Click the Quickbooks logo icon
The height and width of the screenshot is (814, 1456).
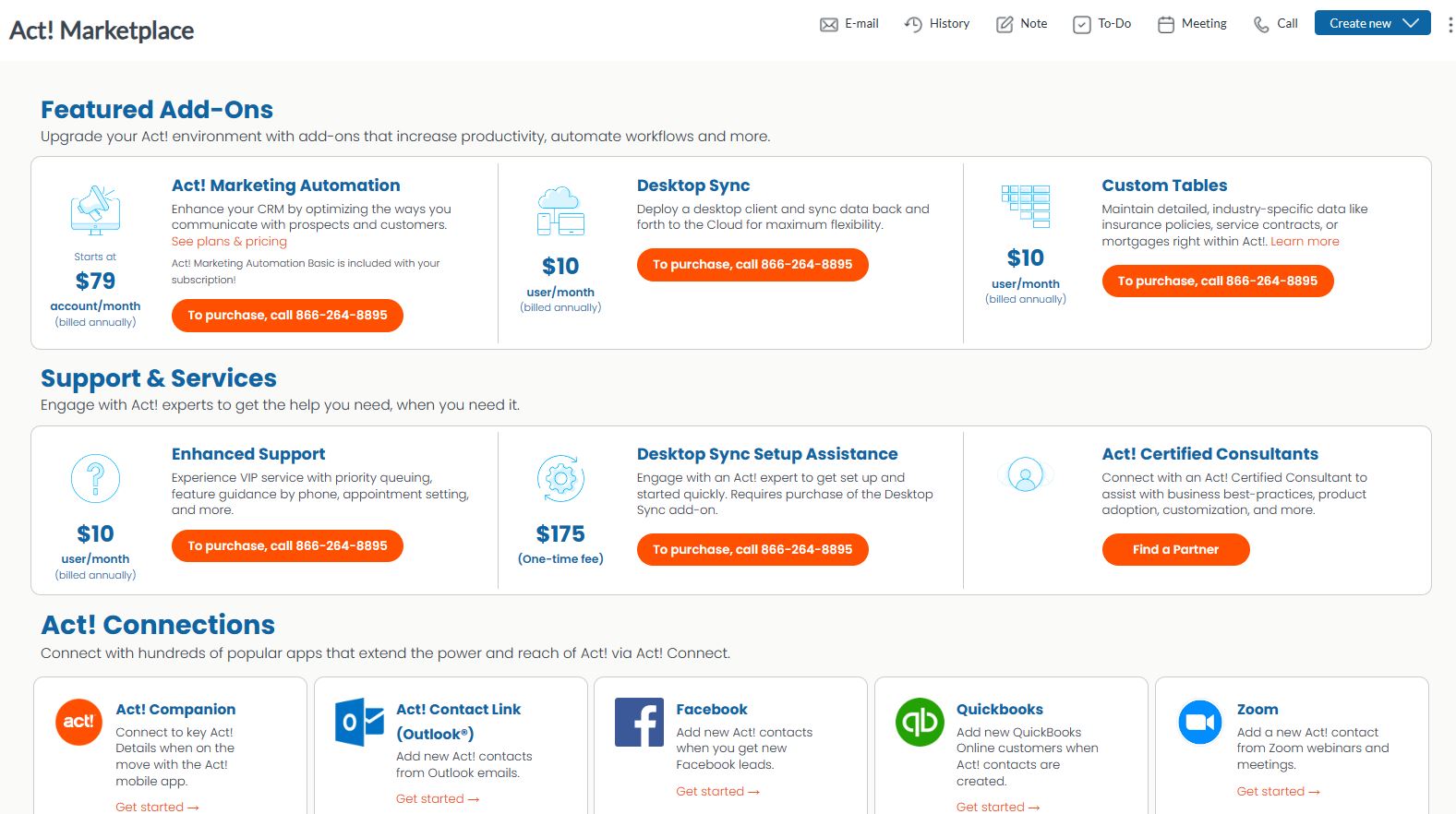click(920, 722)
